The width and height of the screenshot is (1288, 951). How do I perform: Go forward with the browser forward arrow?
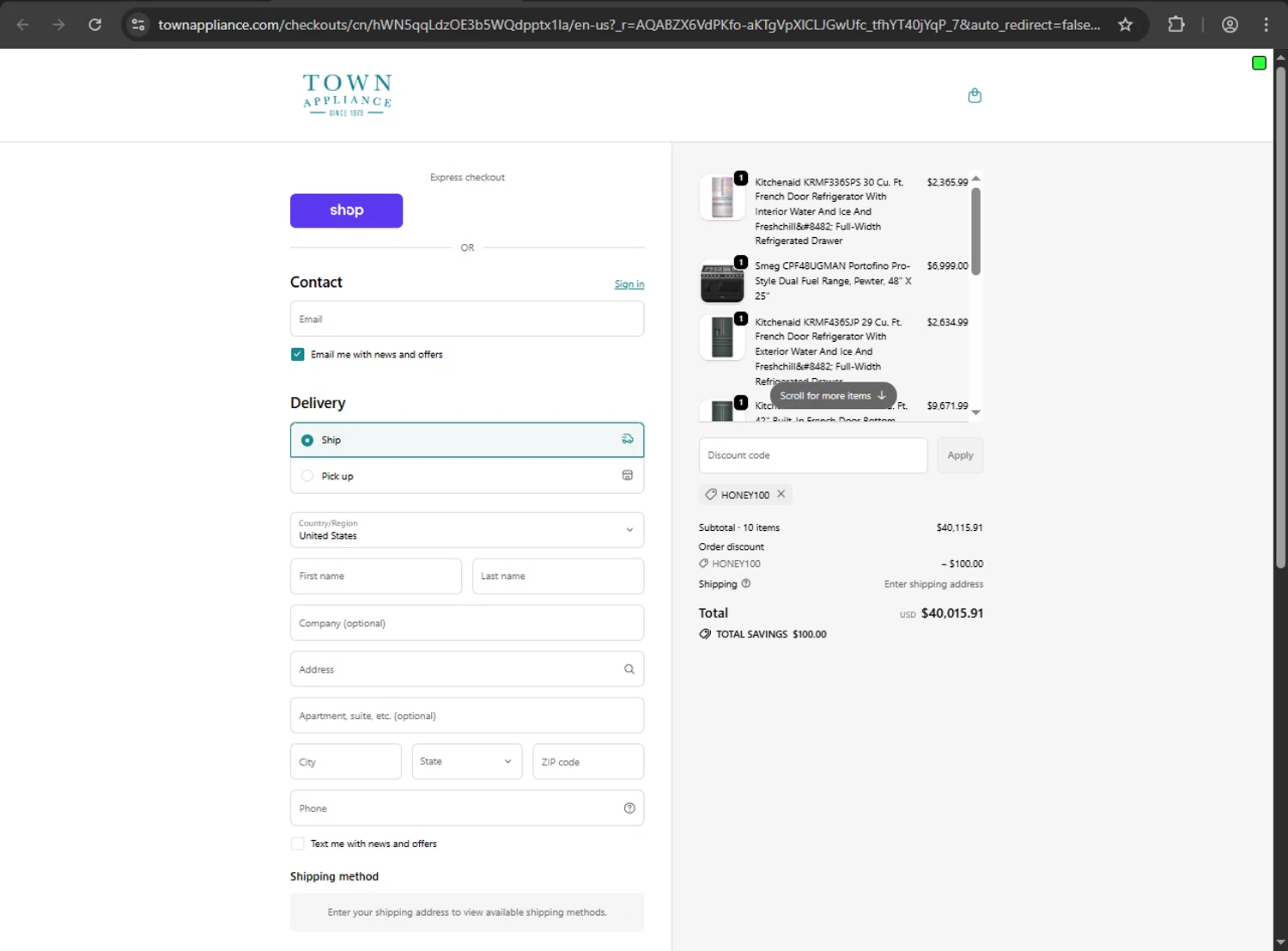coord(58,25)
